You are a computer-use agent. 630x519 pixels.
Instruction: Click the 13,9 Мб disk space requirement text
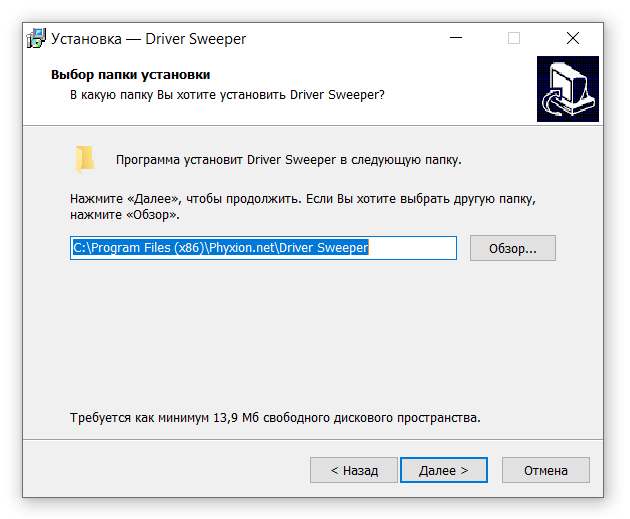coord(275,417)
